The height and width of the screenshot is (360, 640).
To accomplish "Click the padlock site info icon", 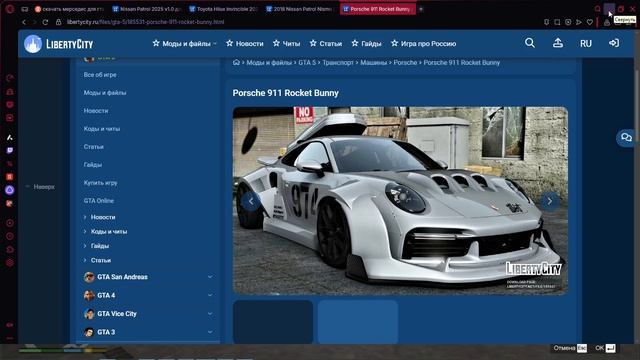I will click(x=58, y=22).
